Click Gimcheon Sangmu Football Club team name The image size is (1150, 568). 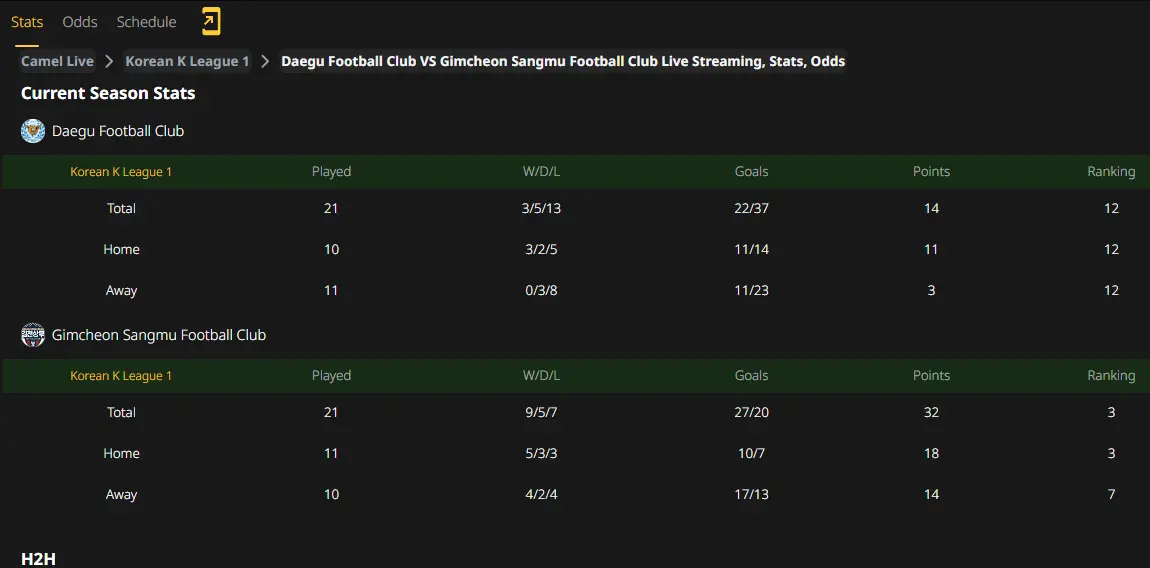pyautogui.click(x=159, y=335)
